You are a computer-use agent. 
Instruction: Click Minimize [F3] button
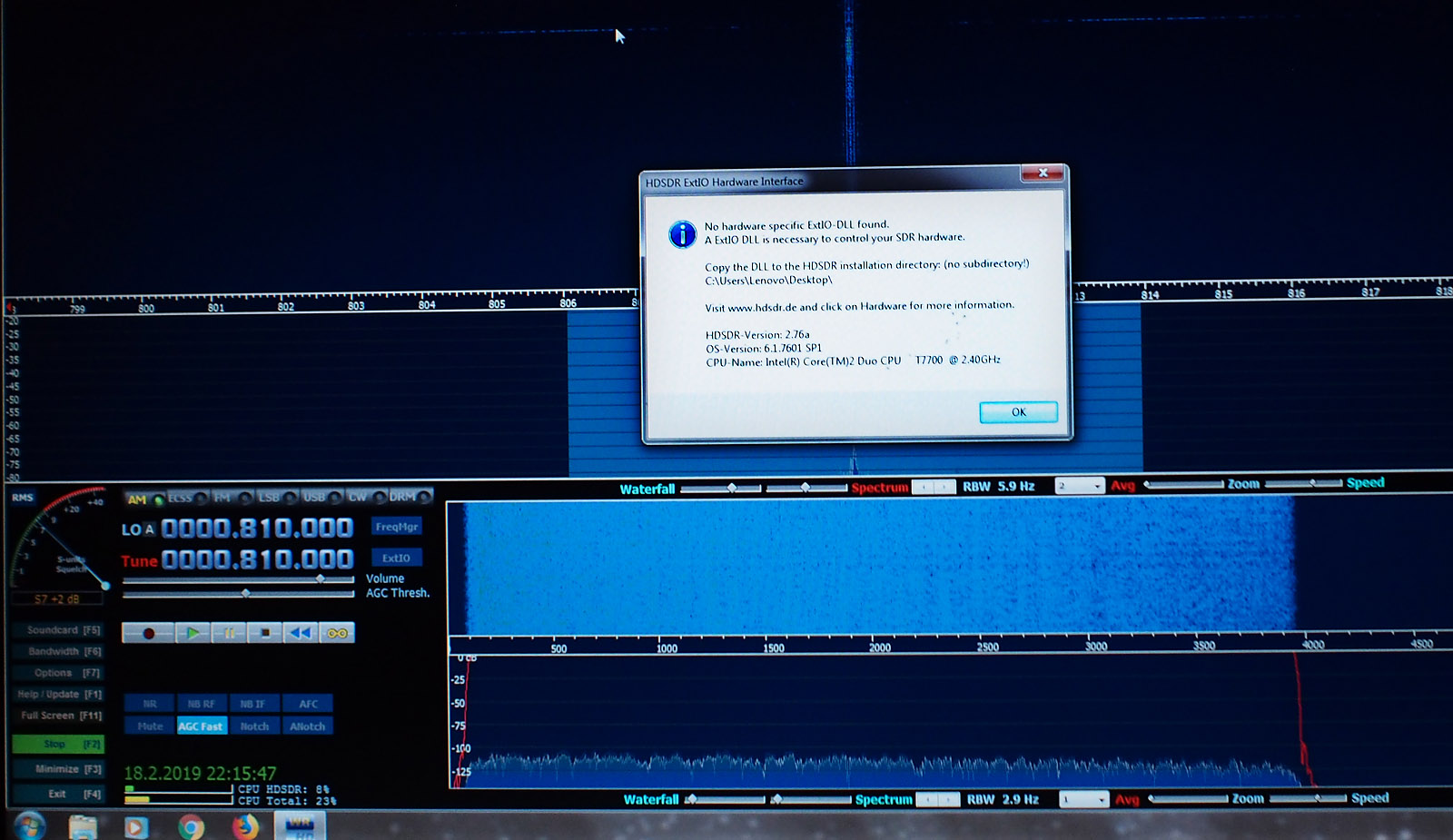tap(59, 769)
